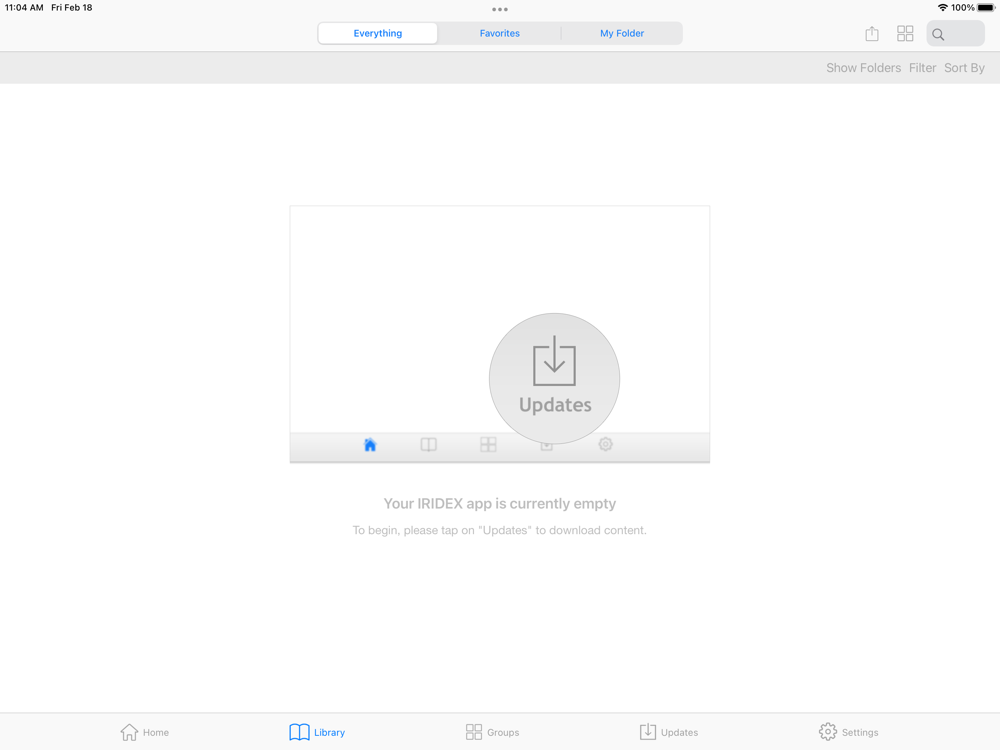Select Library tab in bottom bar
Image resolution: width=1000 pixels, height=750 pixels.
tap(317, 732)
